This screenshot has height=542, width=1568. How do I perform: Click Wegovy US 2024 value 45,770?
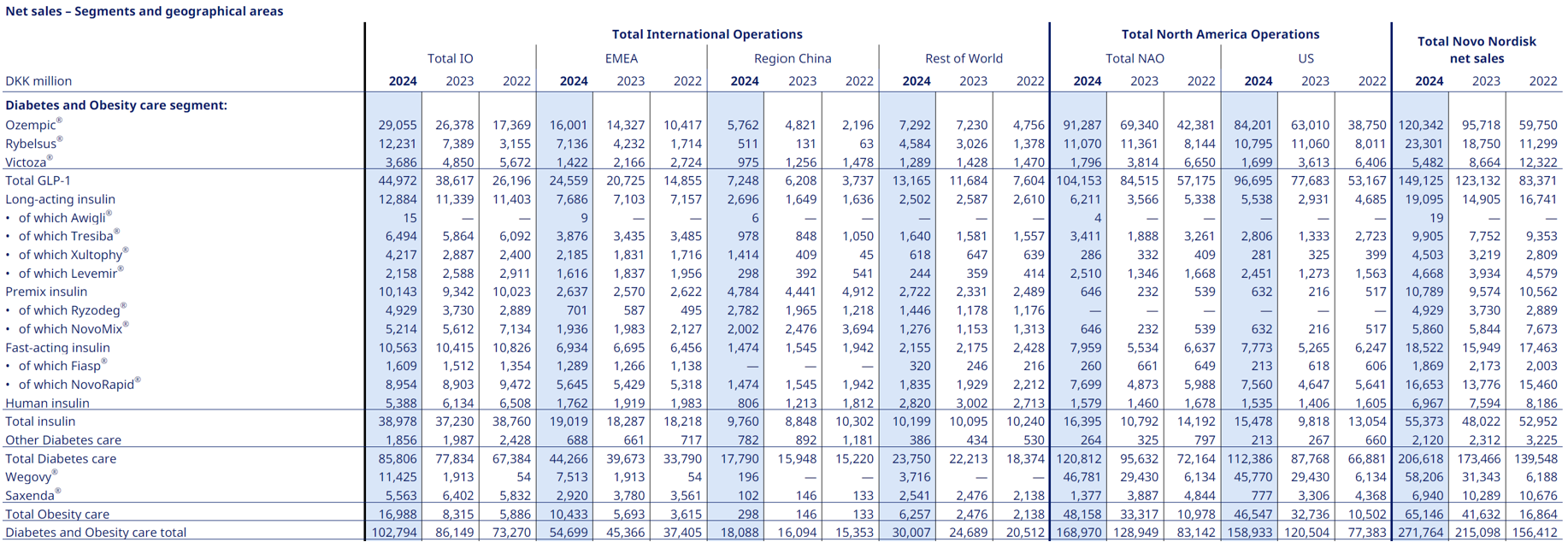pyautogui.click(x=1253, y=477)
